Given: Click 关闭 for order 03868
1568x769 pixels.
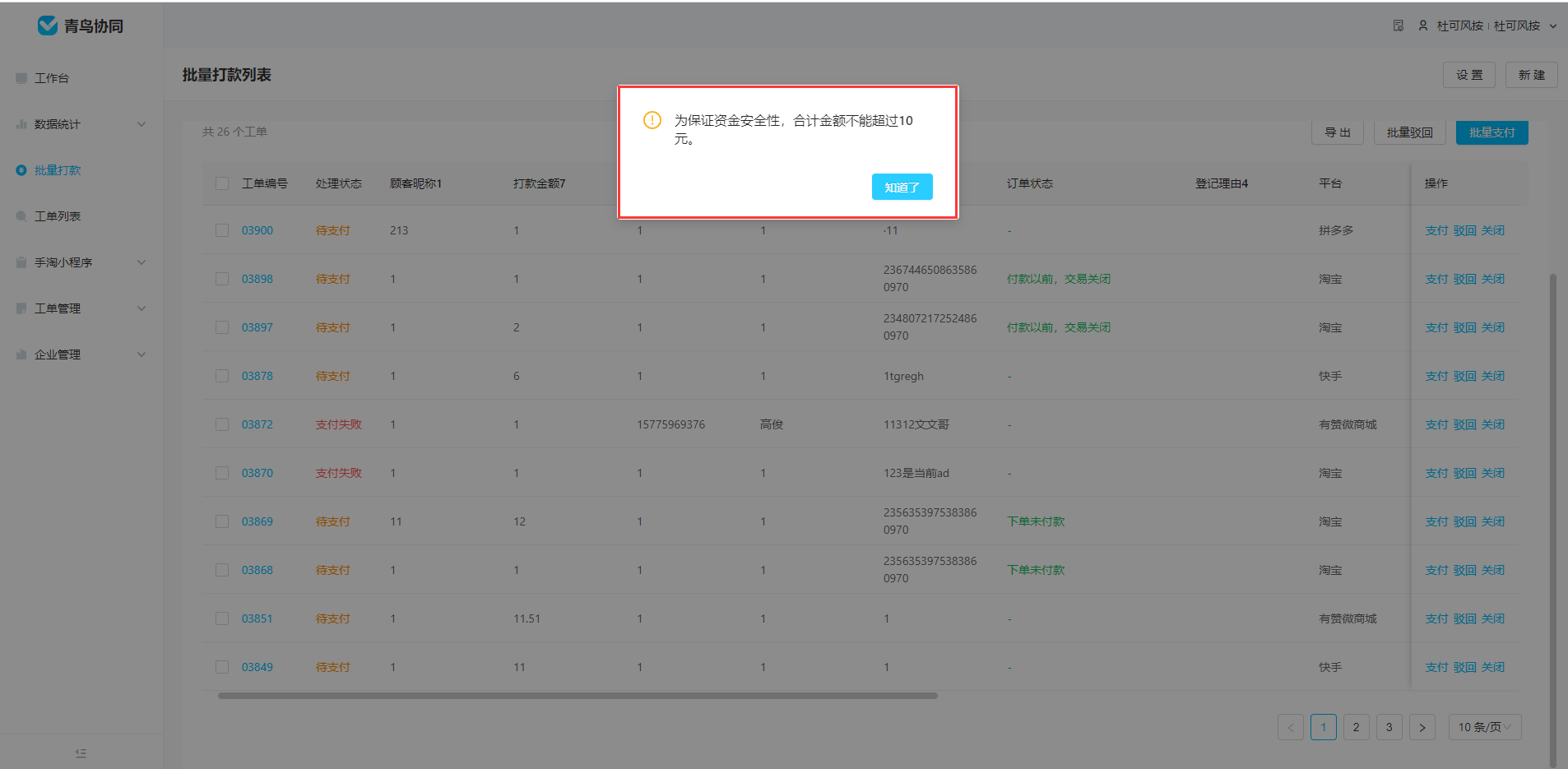Looking at the screenshot, I should point(1493,570).
